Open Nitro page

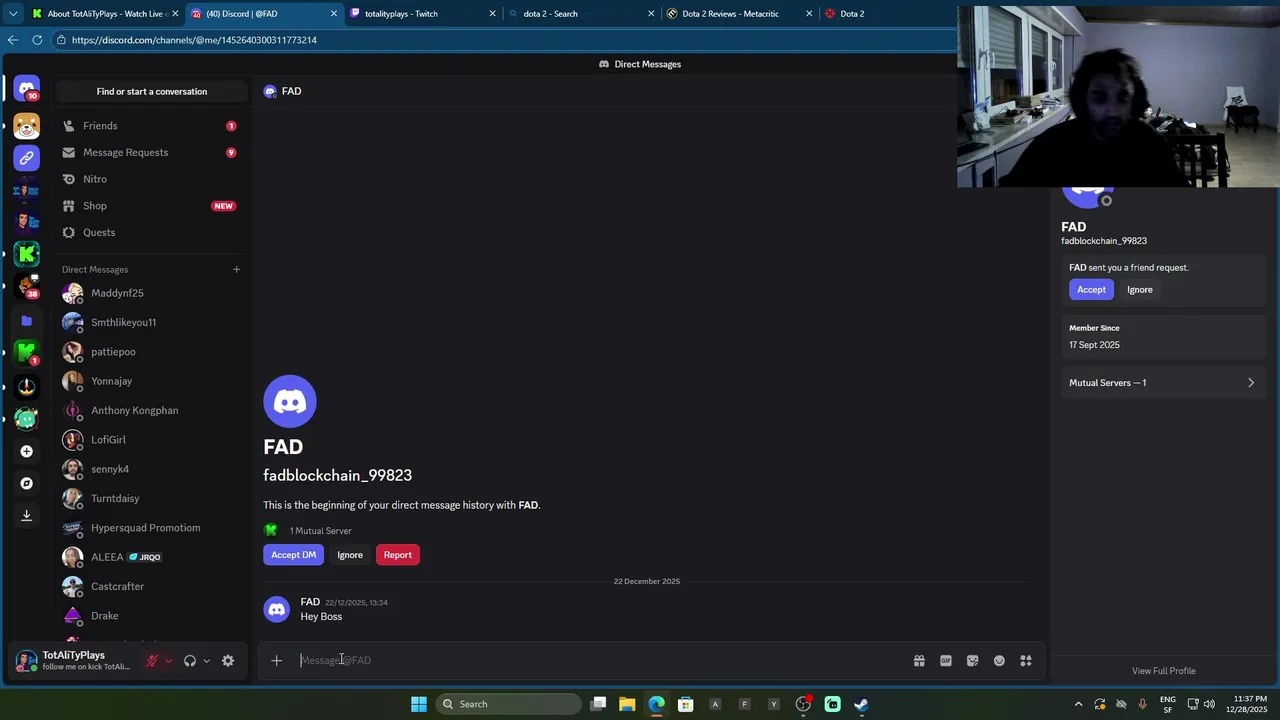152,179
